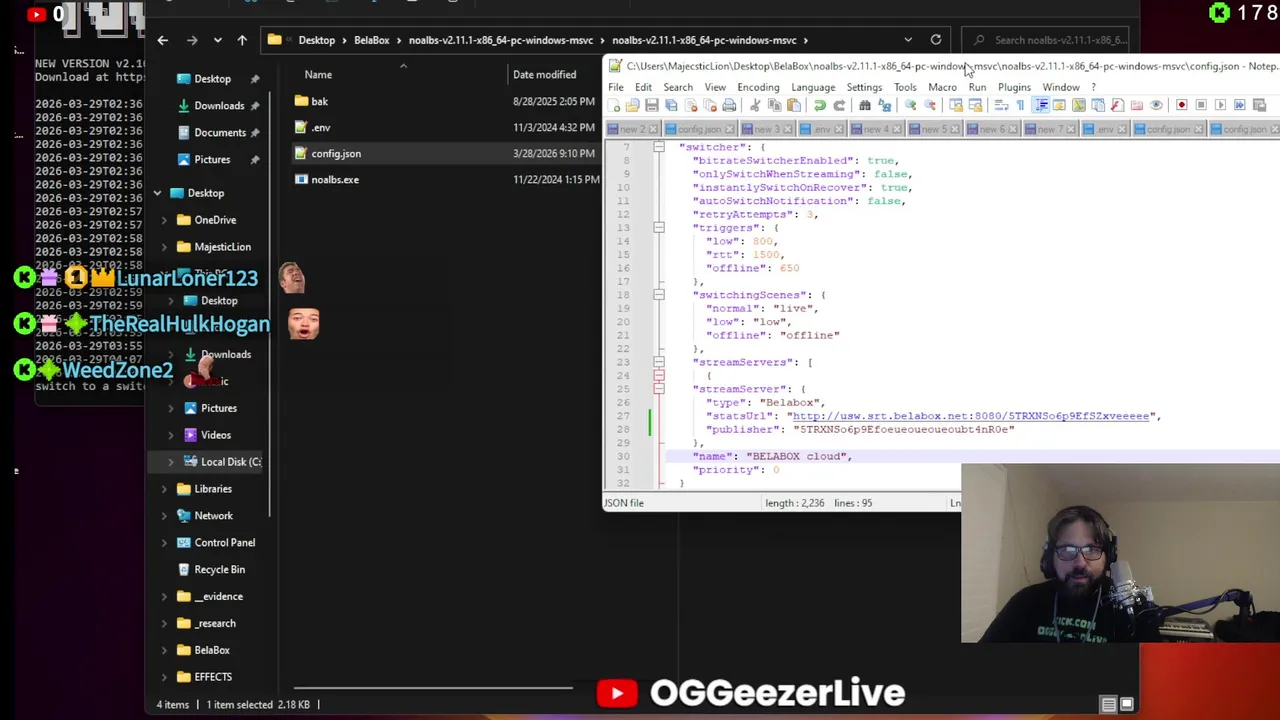This screenshot has width=1280, height=720.
Task: Open the Language menu
Action: pyautogui.click(x=813, y=87)
